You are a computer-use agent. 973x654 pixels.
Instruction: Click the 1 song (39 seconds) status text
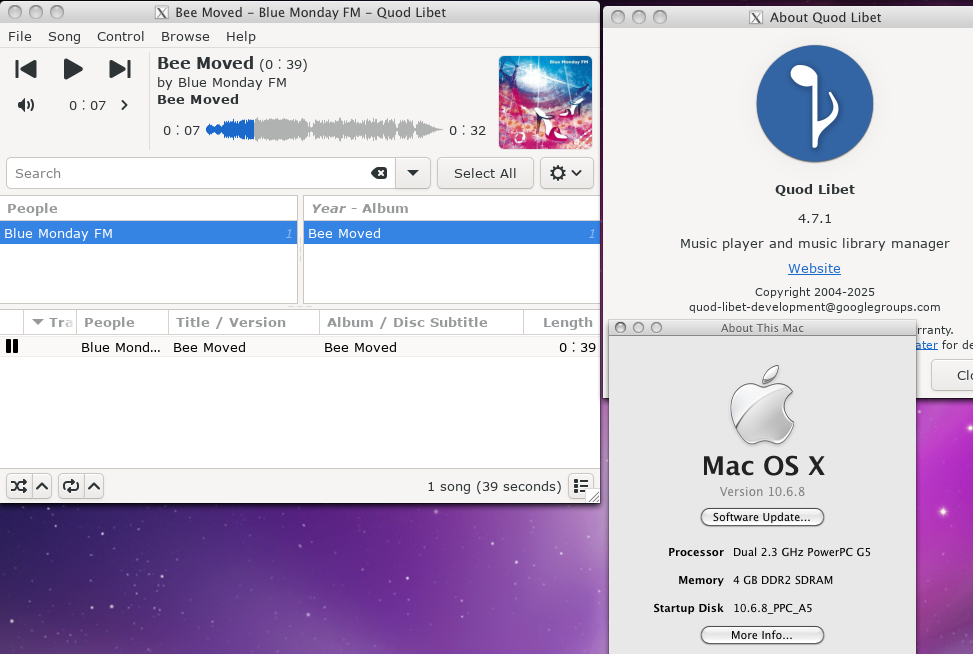(494, 486)
